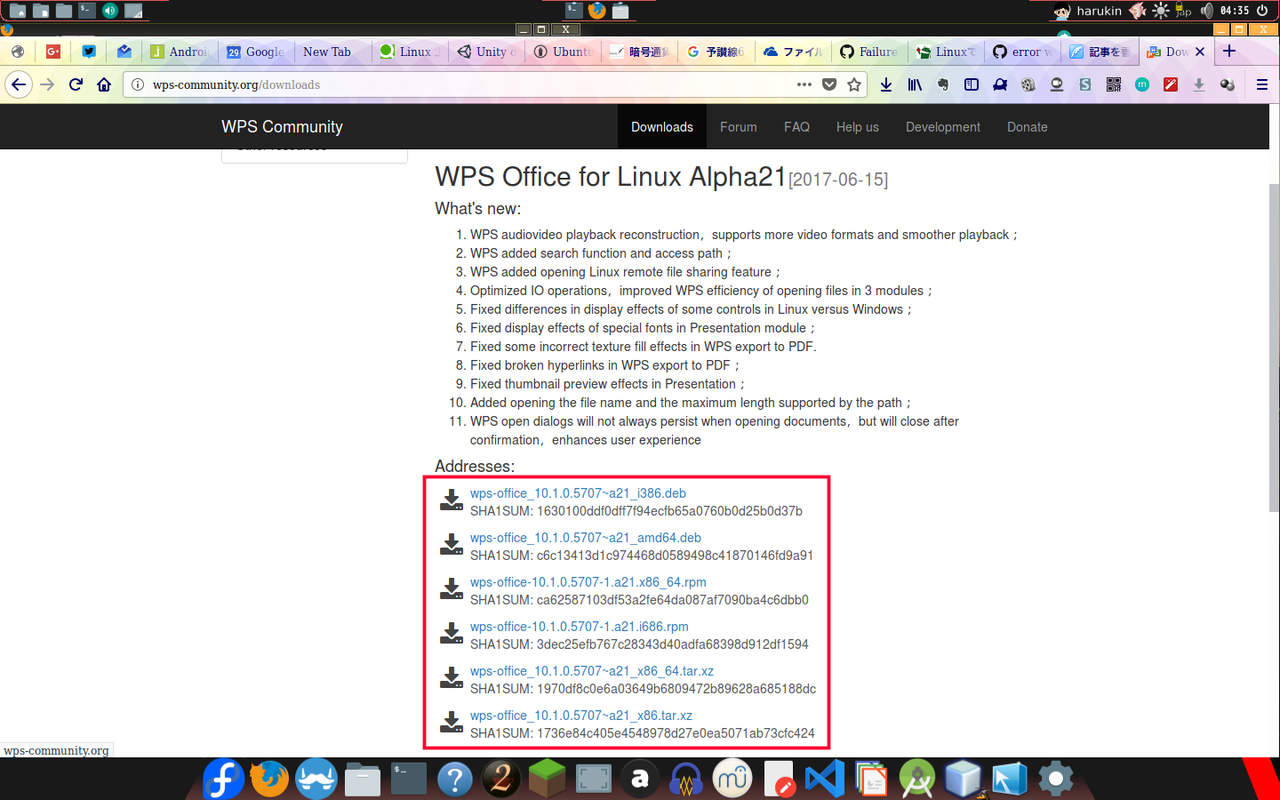This screenshot has height=800, width=1280.
Task: Switch to the pinned Twitter tab
Action: [89, 52]
